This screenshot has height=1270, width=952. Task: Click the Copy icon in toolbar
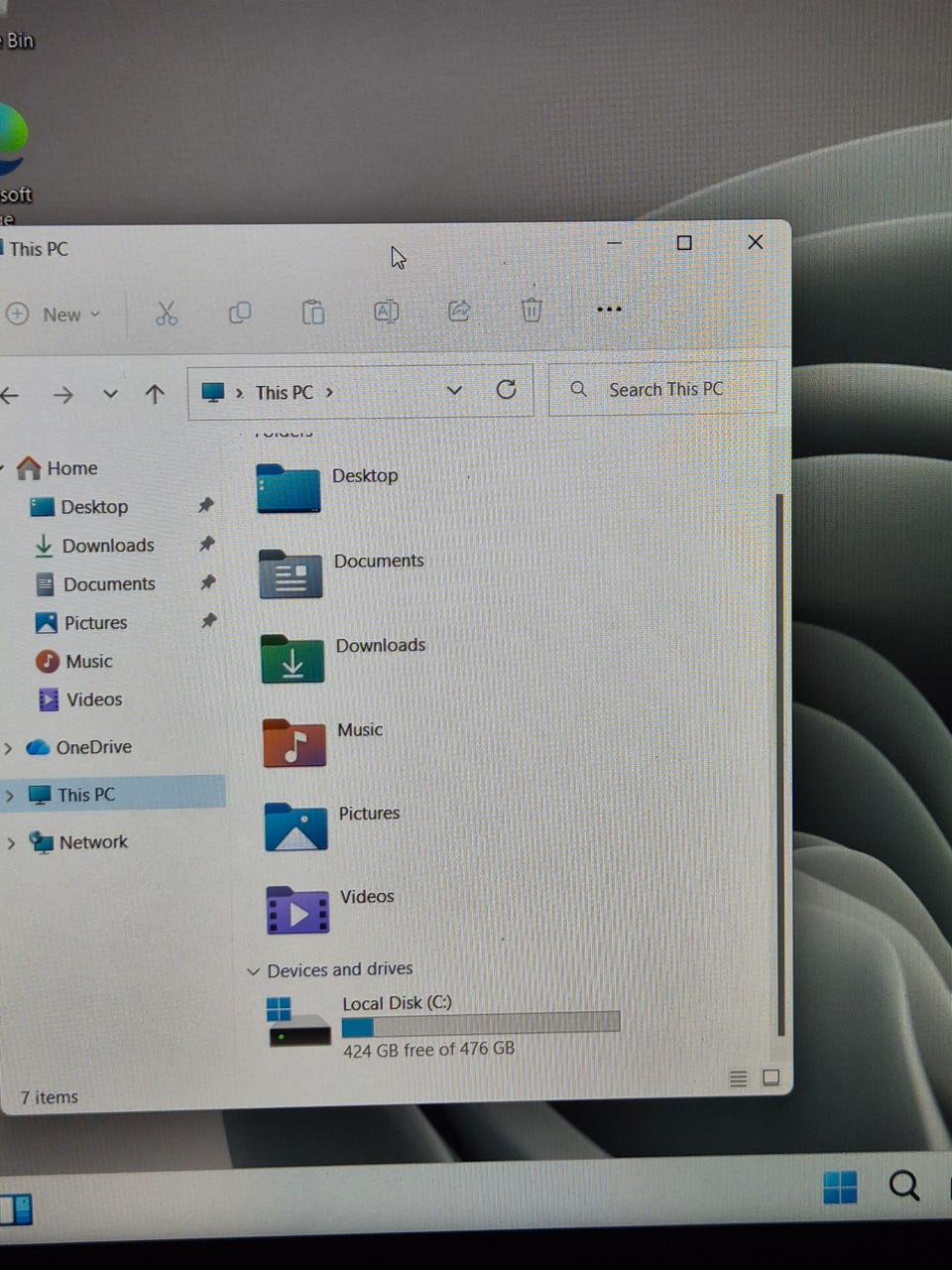(240, 313)
